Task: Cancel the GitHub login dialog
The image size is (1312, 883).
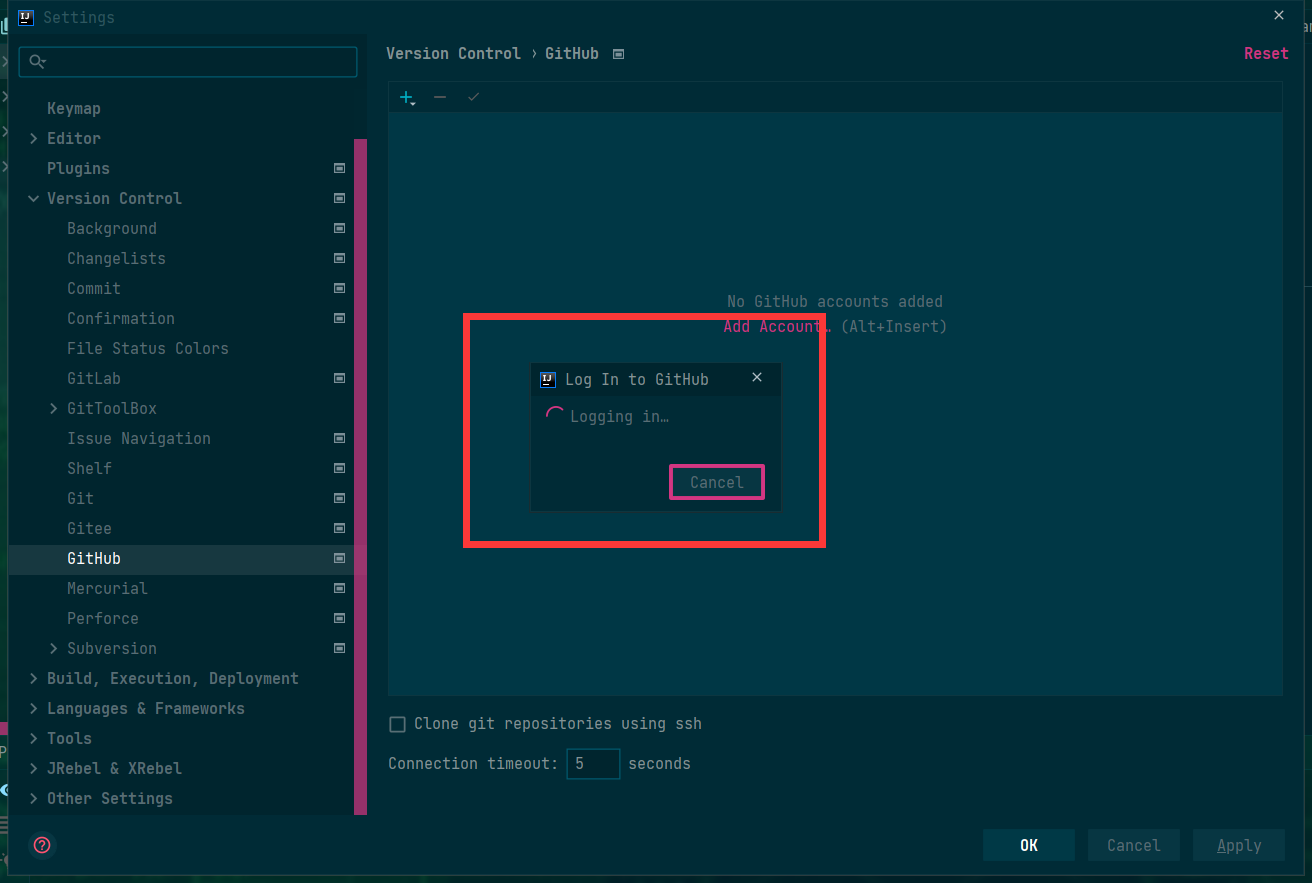Action: click(717, 482)
